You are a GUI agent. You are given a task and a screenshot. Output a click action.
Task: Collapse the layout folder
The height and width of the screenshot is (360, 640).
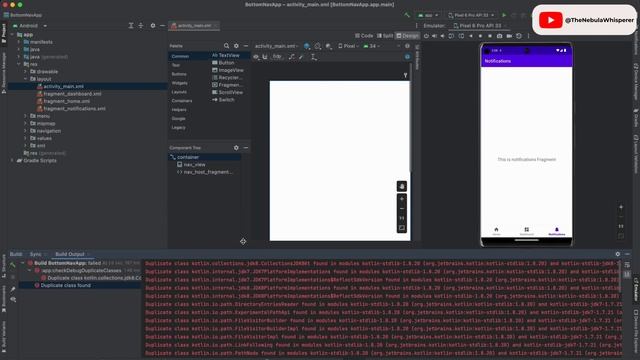(25, 79)
